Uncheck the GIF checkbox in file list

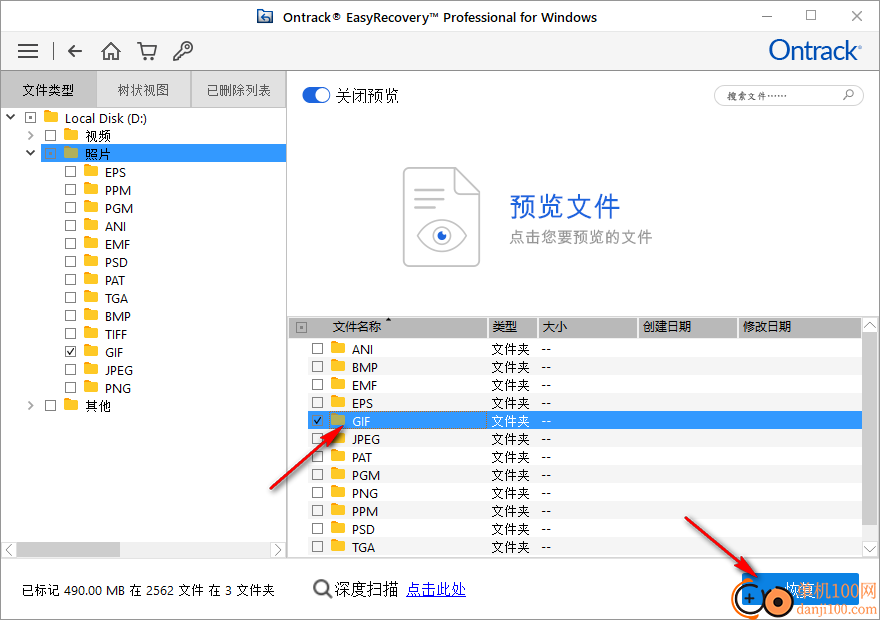[317, 420]
